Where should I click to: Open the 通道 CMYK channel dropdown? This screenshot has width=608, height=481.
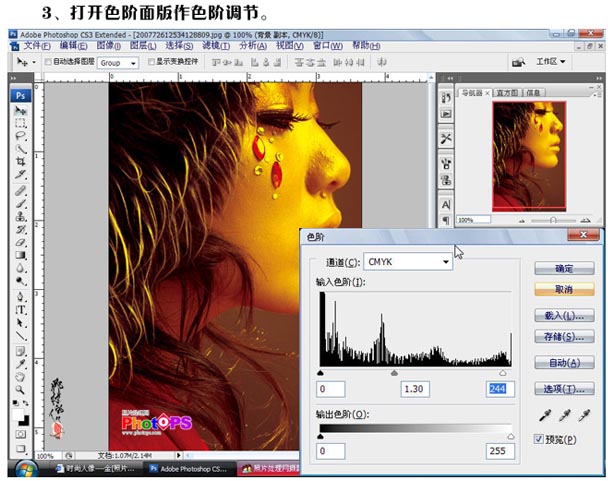pos(408,262)
